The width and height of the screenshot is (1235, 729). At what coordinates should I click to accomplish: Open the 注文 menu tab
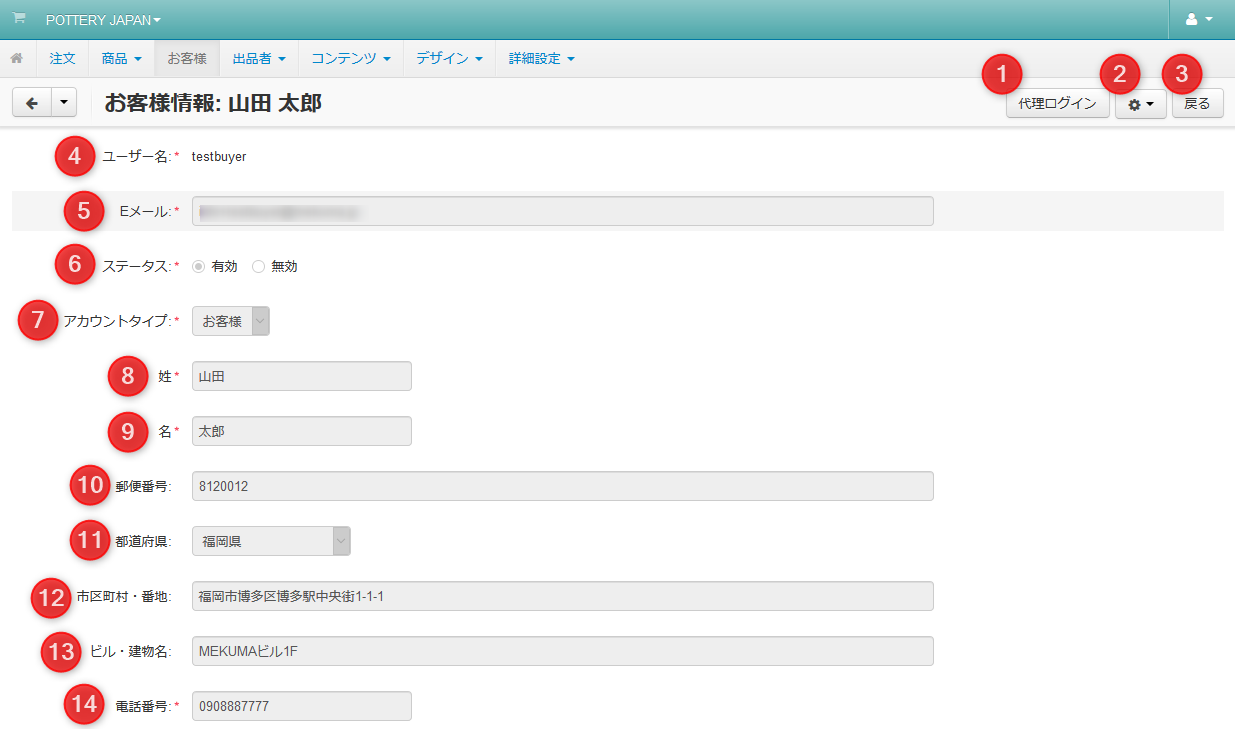tap(62, 59)
